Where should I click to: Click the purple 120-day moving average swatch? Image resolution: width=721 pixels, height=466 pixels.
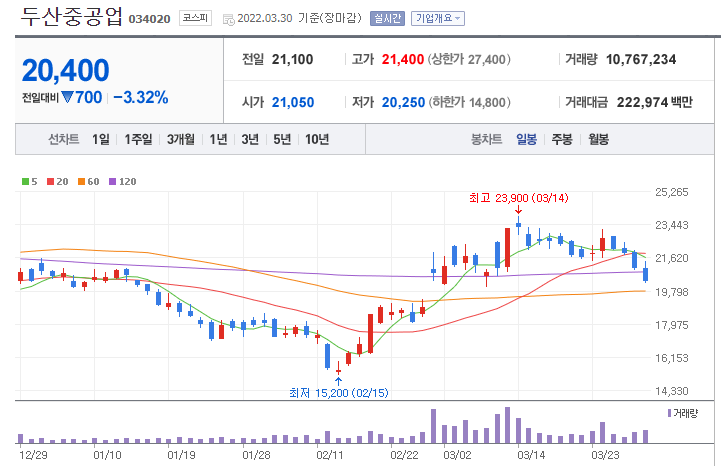tap(113, 181)
